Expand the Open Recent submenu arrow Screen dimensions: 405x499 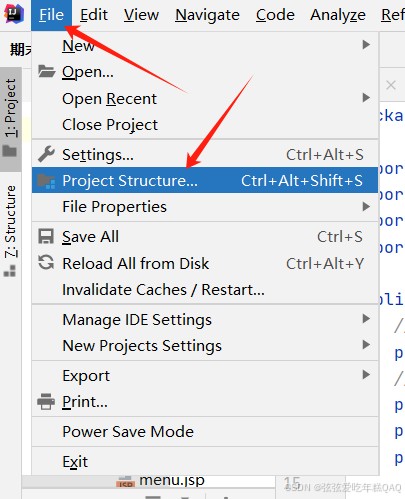point(366,98)
